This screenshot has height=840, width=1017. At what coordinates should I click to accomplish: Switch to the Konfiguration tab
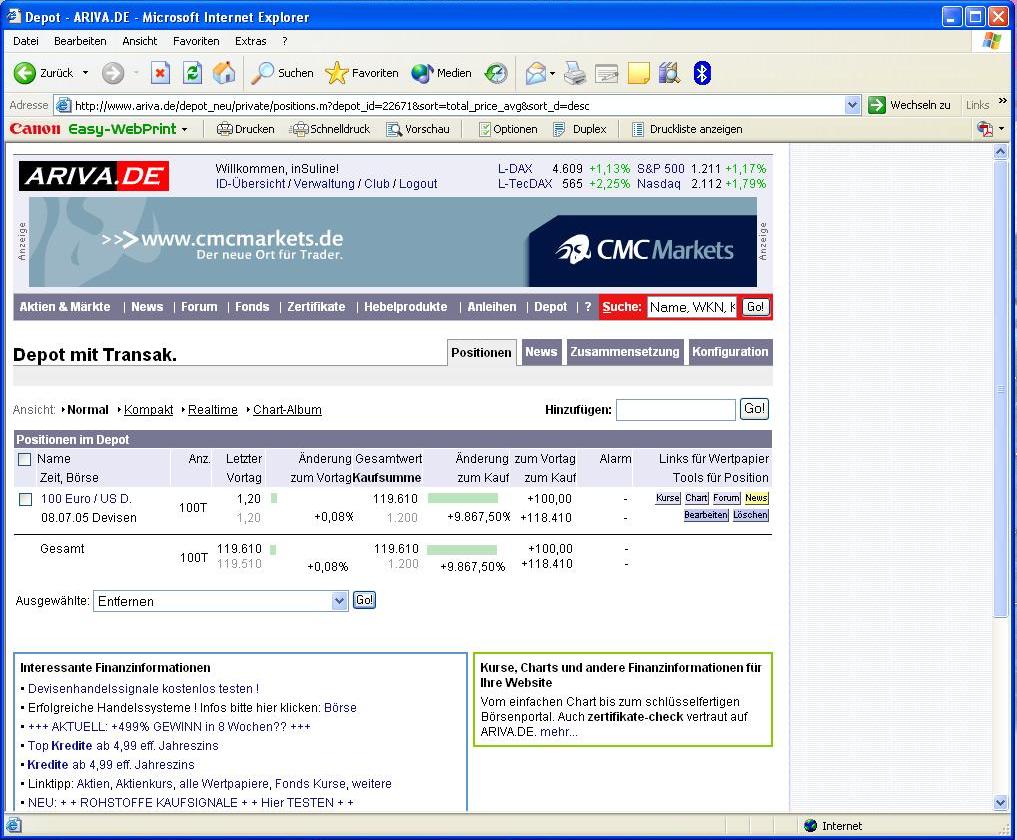click(730, 352)
